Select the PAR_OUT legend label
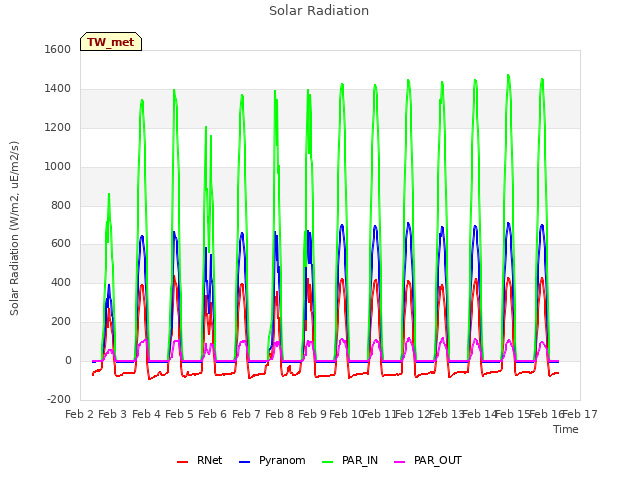Image resolution: width=640 pixels, height=480 pixels. click(438, 460)
